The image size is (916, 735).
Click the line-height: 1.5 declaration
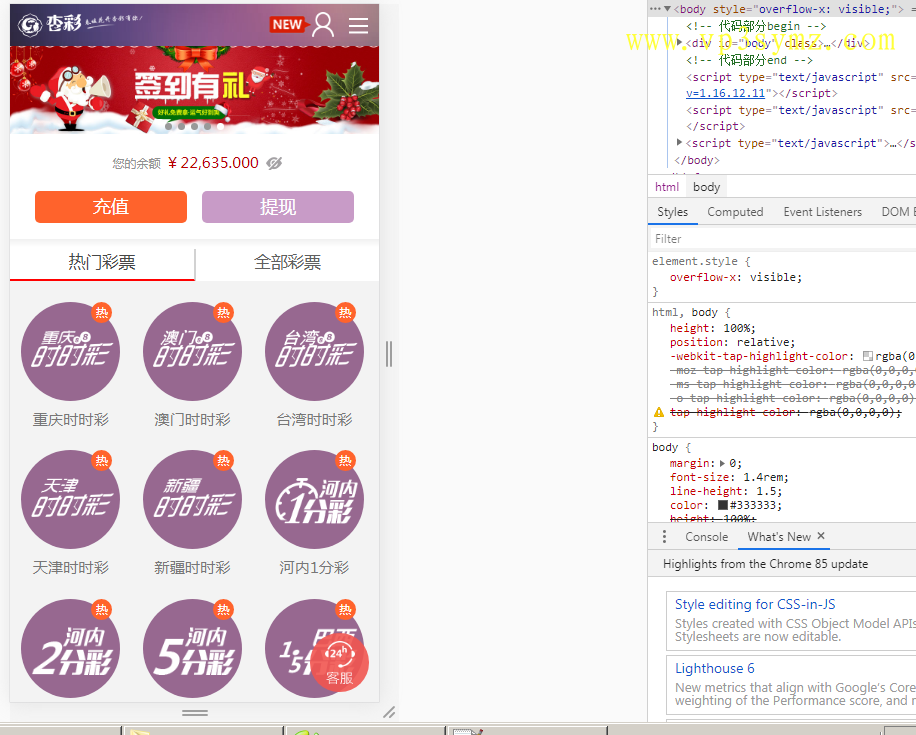click(726, 491)
